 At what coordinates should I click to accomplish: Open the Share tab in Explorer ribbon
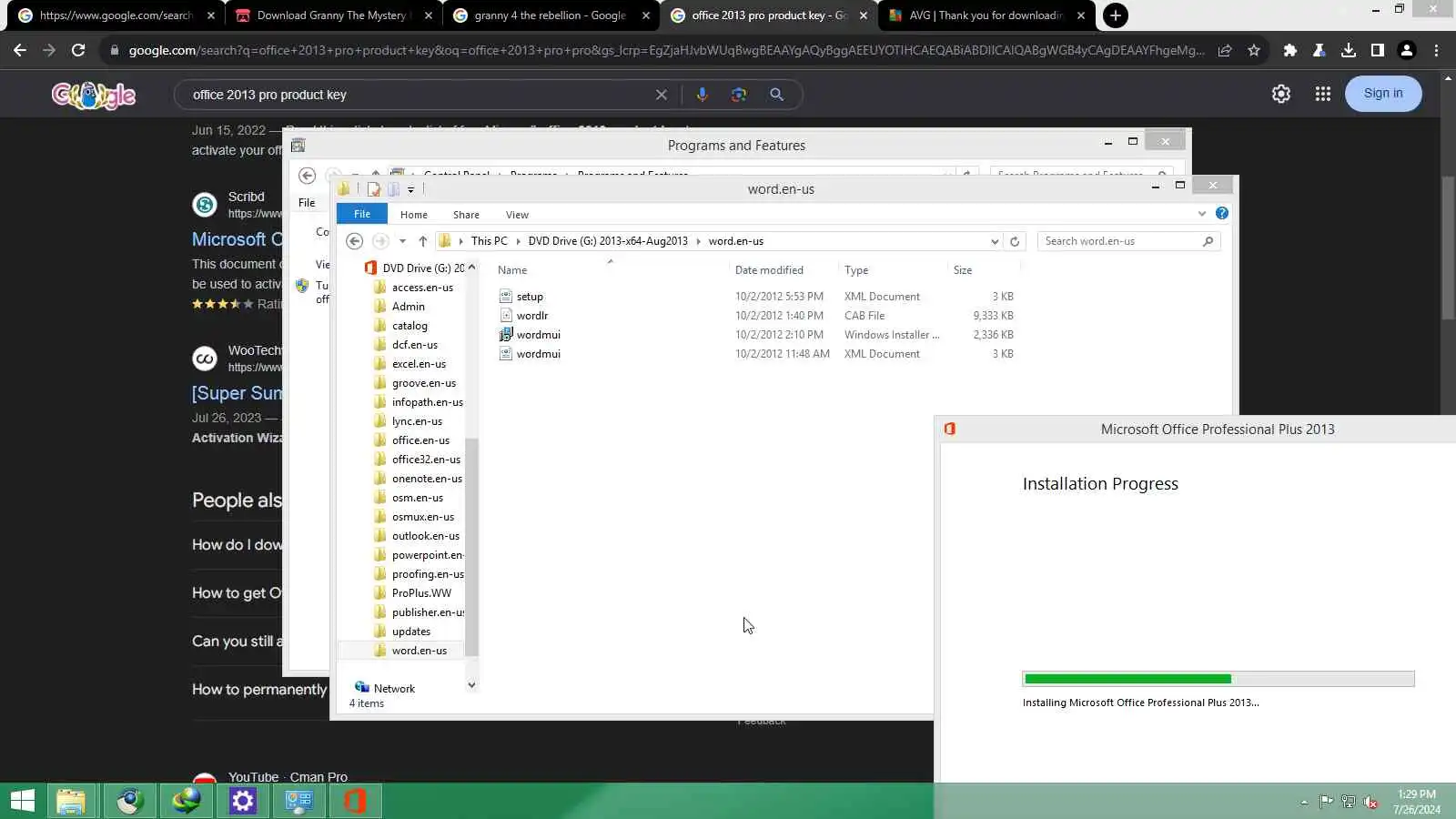tap(466, 215)
